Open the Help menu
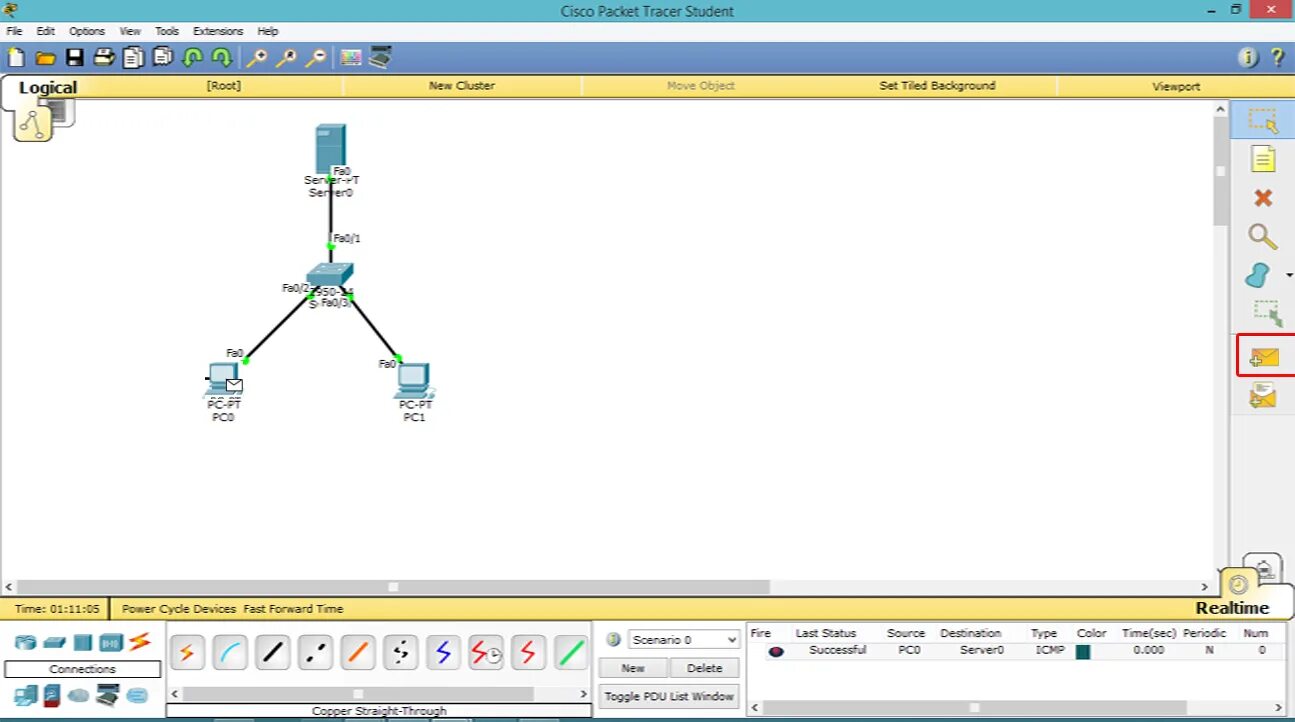The height and width of the screenshot is (722, 1295). click(x=267, y=31)
